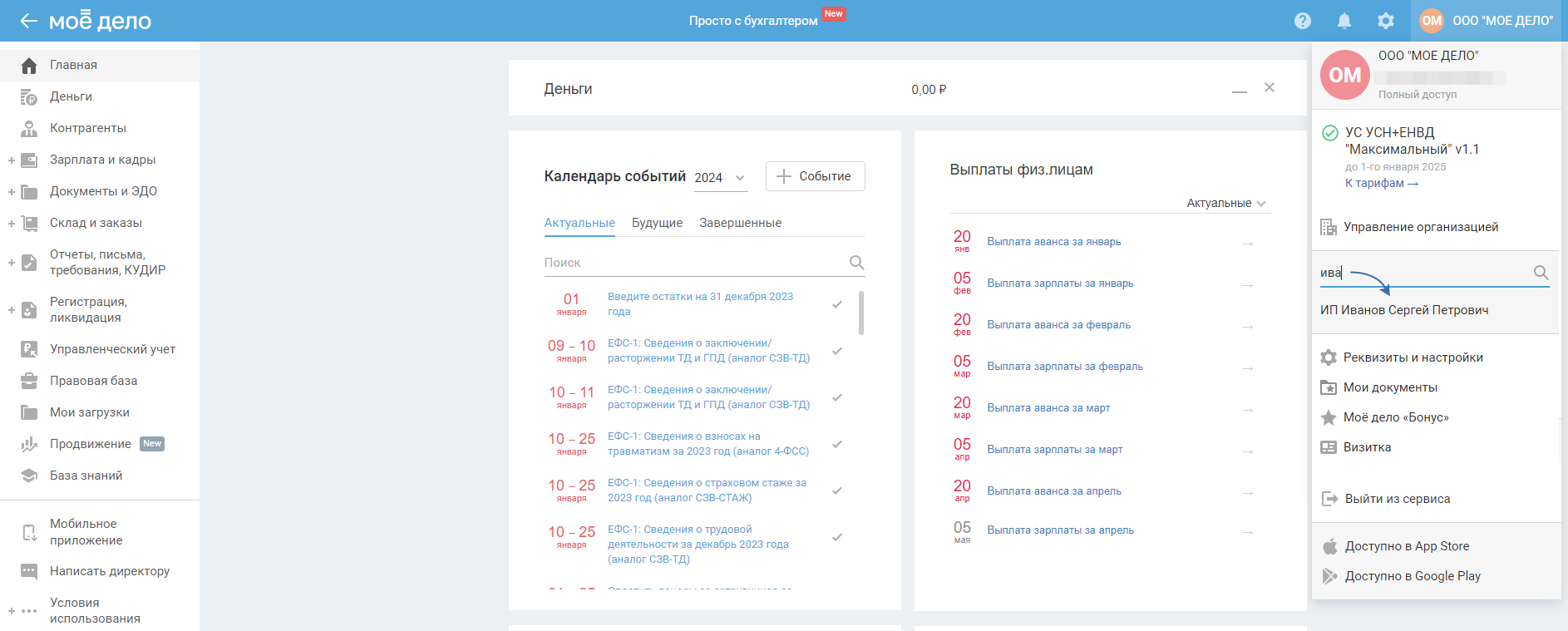Expand the Отчеты, письма, требования section
This screenshot has height=631, width=1568.
12,263
